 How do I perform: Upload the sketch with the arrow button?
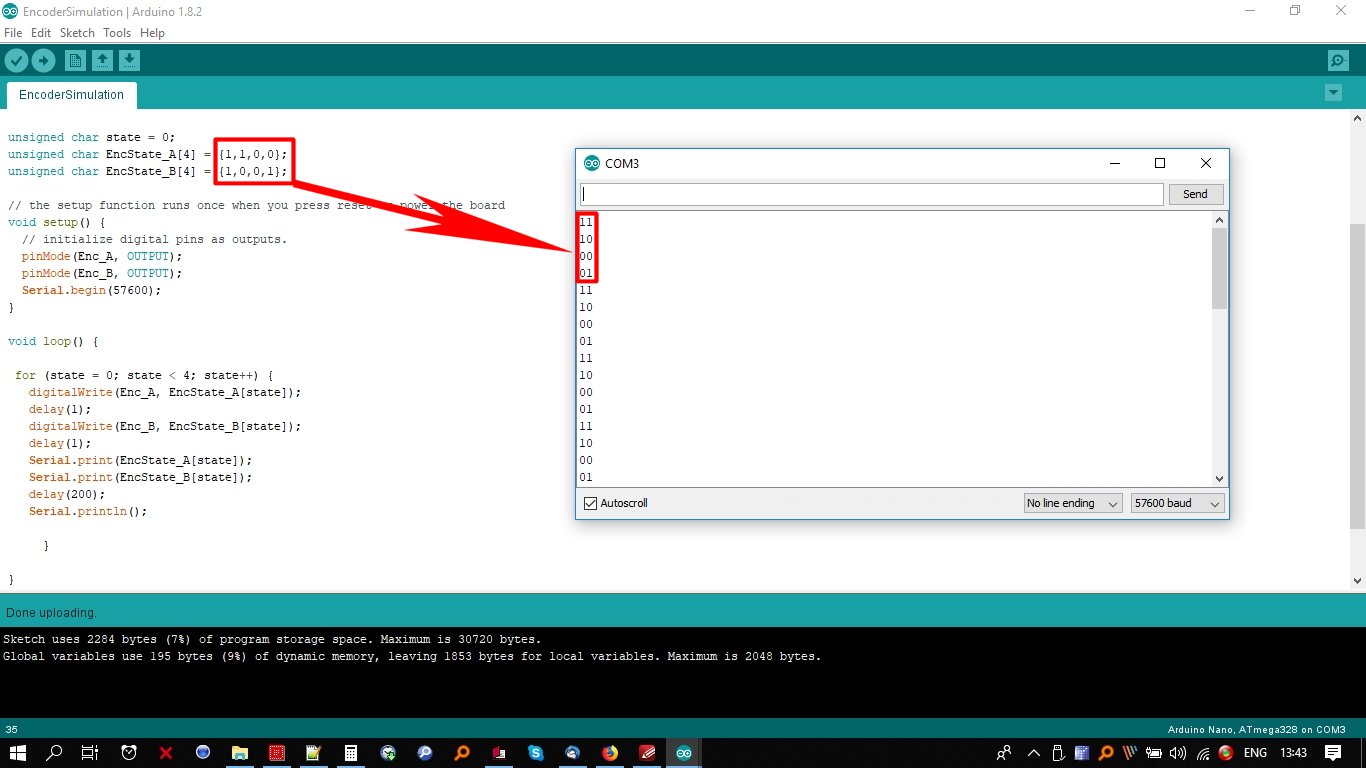(x=43, y=61)
